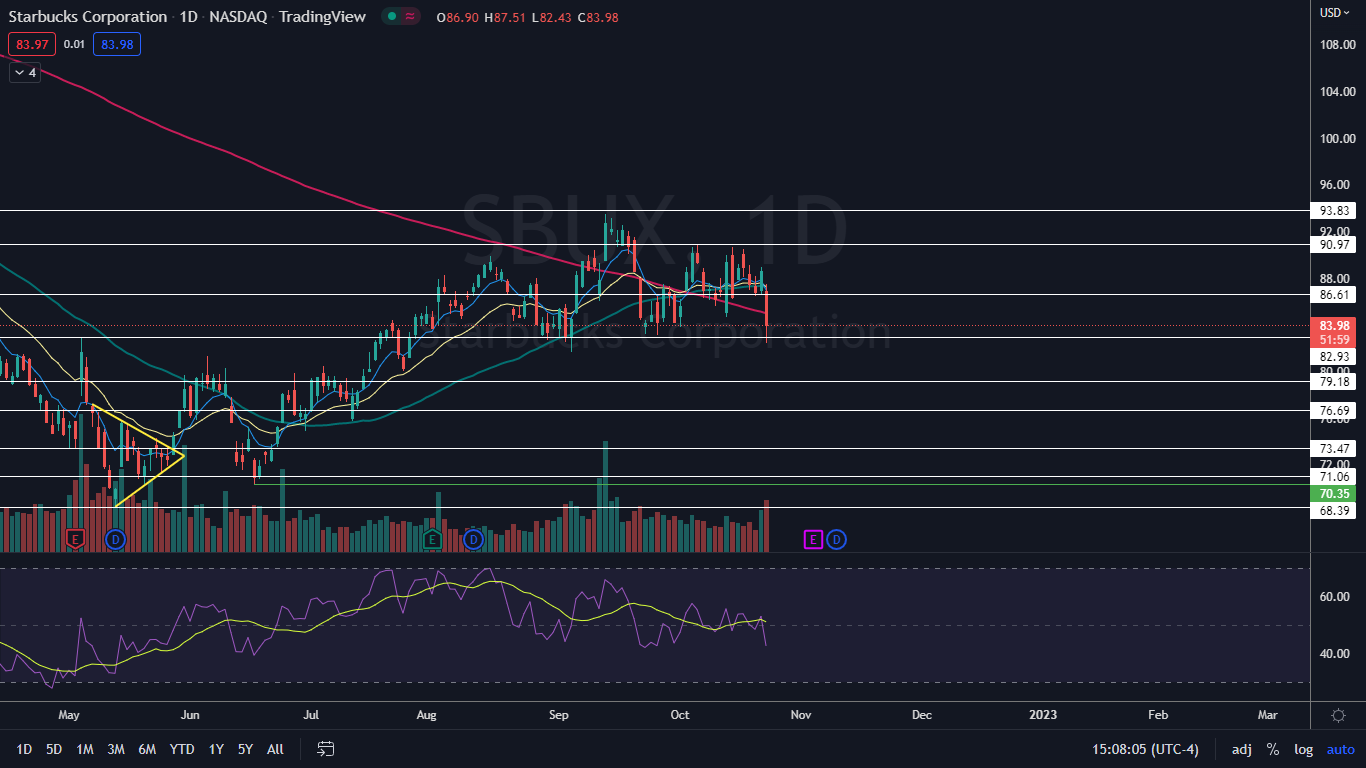Select the 5D time range

pos(54,749)
